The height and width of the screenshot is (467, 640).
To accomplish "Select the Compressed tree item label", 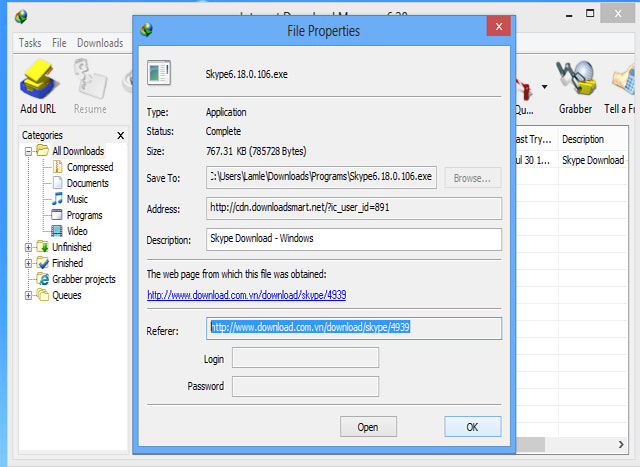I will pos(90,167).
